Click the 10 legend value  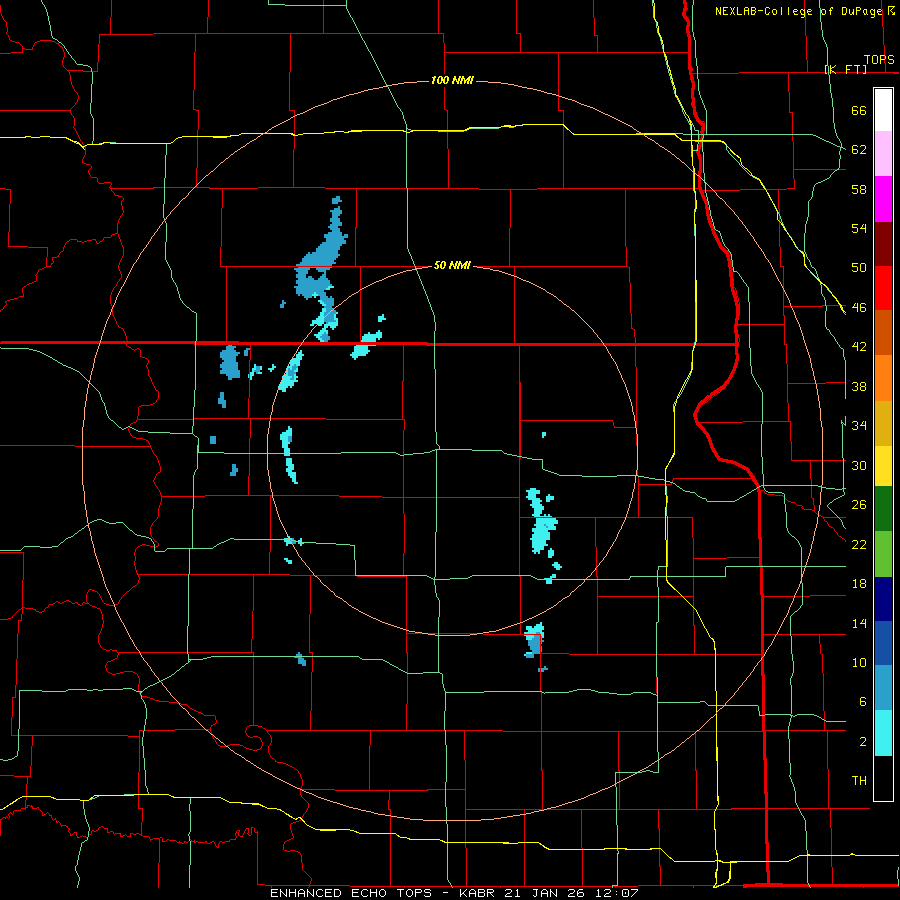859,663
